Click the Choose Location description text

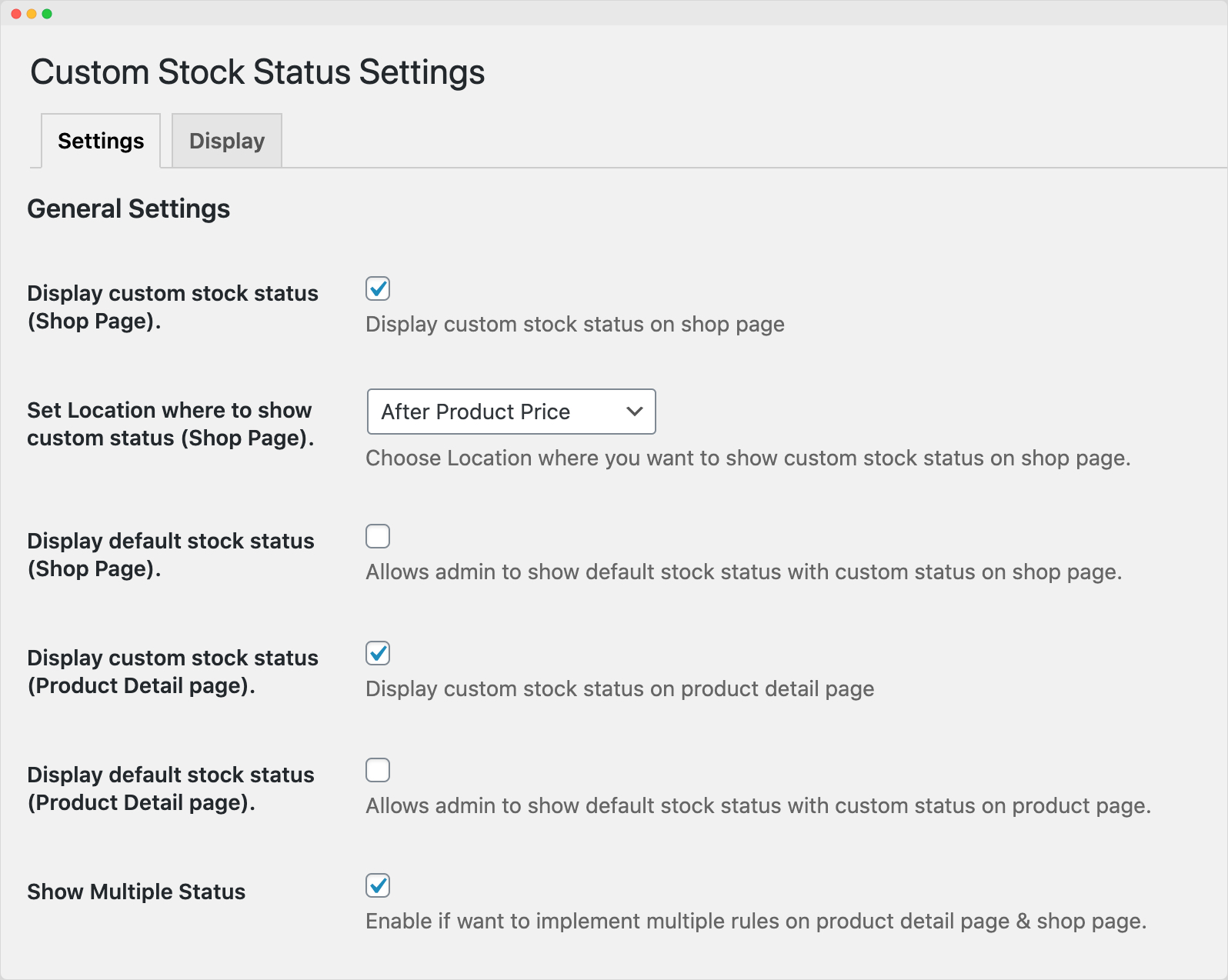pyautogui.click(x=748, y=458)
